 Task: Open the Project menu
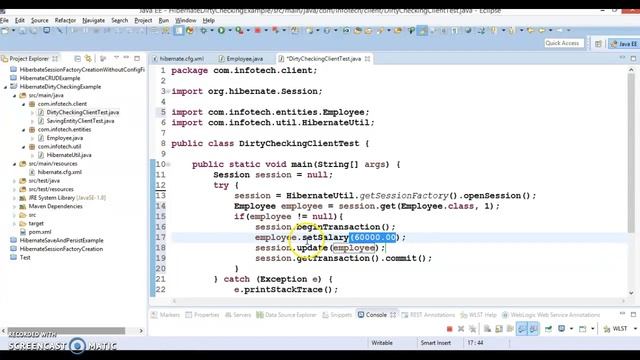[143, 20]
